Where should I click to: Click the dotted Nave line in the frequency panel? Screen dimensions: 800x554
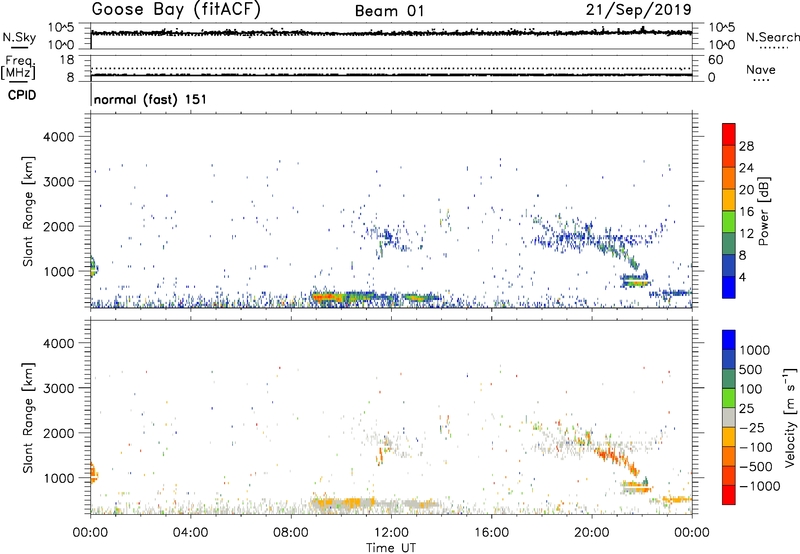tap(391, 68)
